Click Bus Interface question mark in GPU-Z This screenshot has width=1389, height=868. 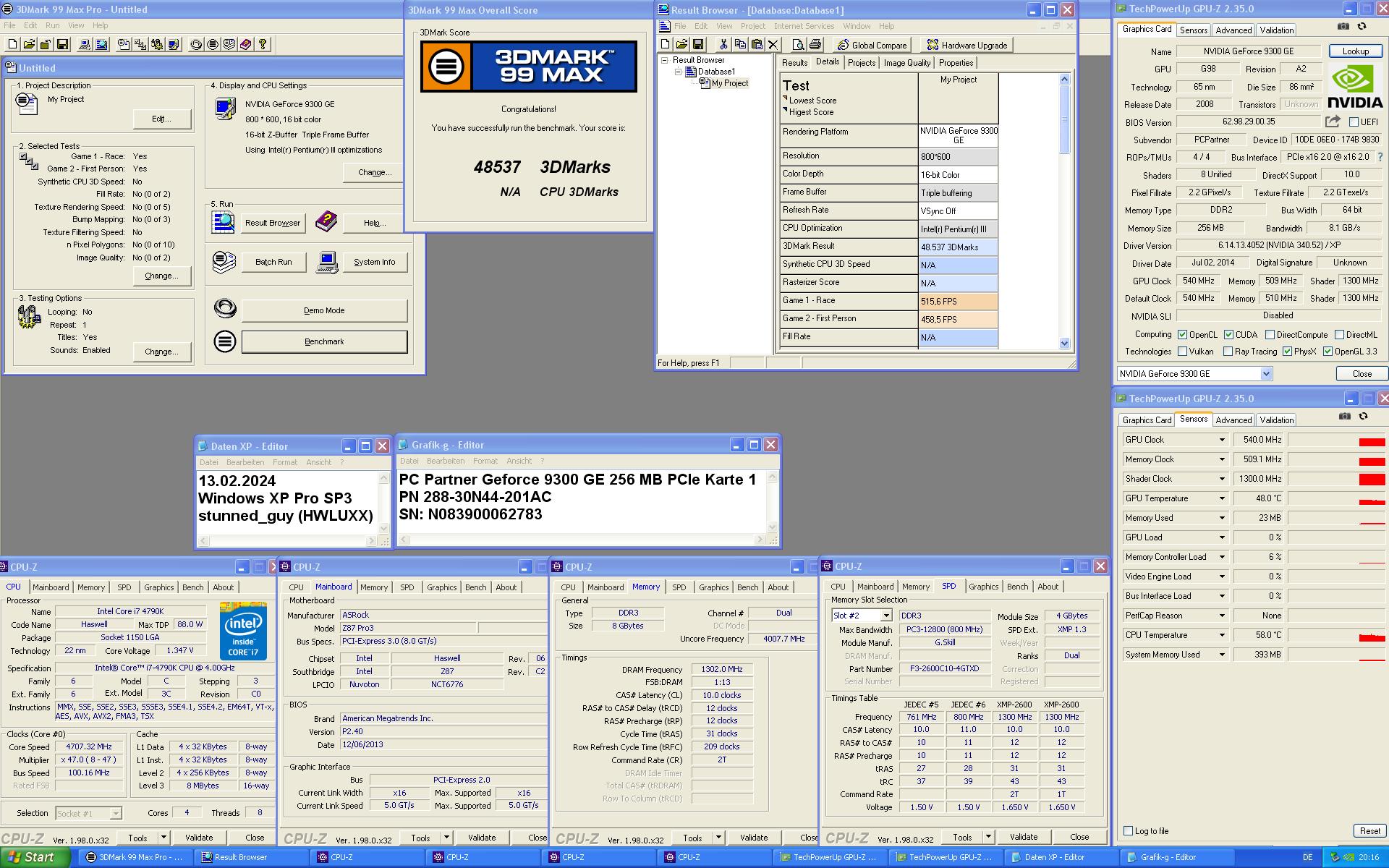(1380, 157)
